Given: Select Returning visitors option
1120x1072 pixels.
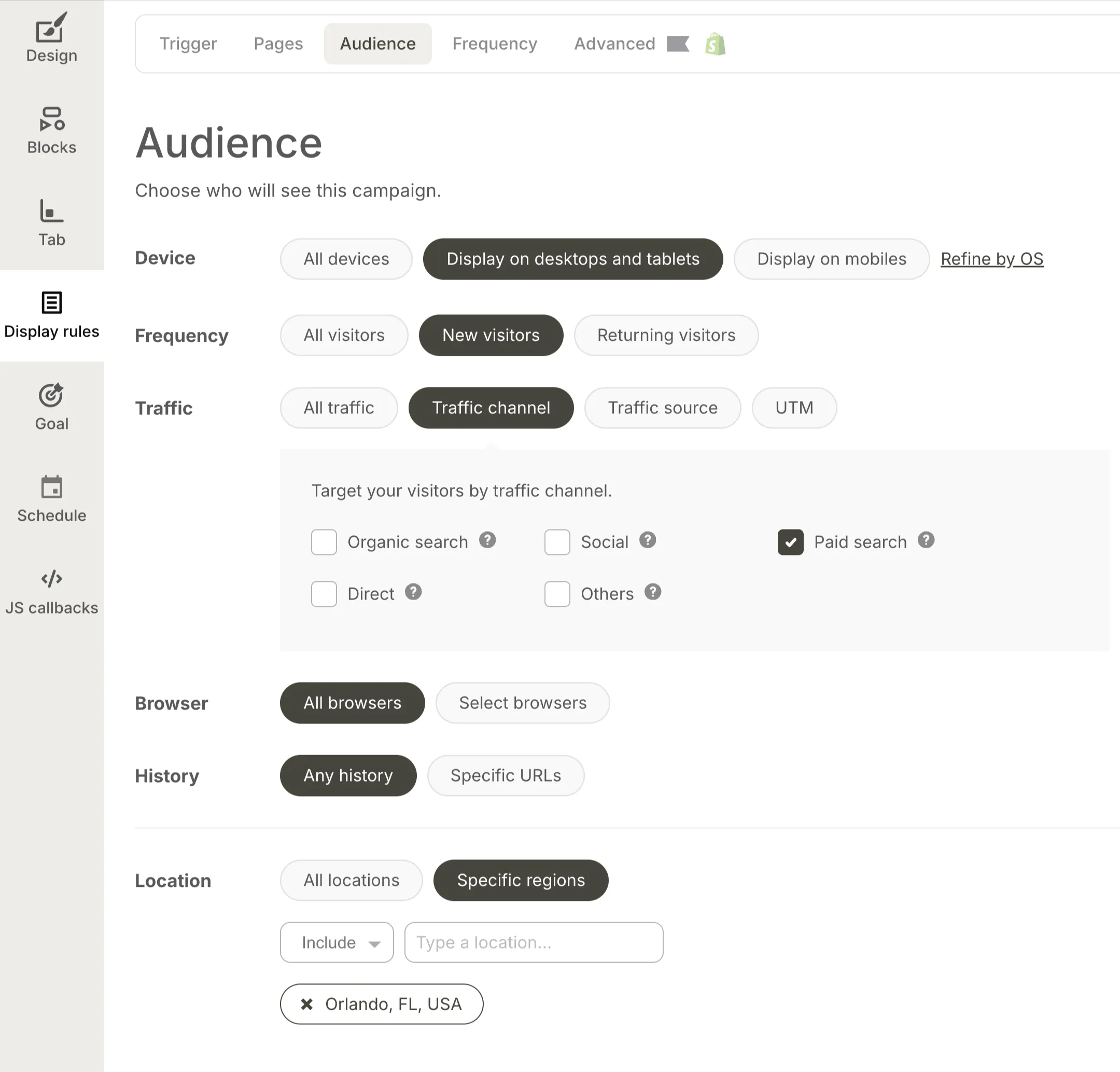Looking at the screenshot, I should 666,336.
